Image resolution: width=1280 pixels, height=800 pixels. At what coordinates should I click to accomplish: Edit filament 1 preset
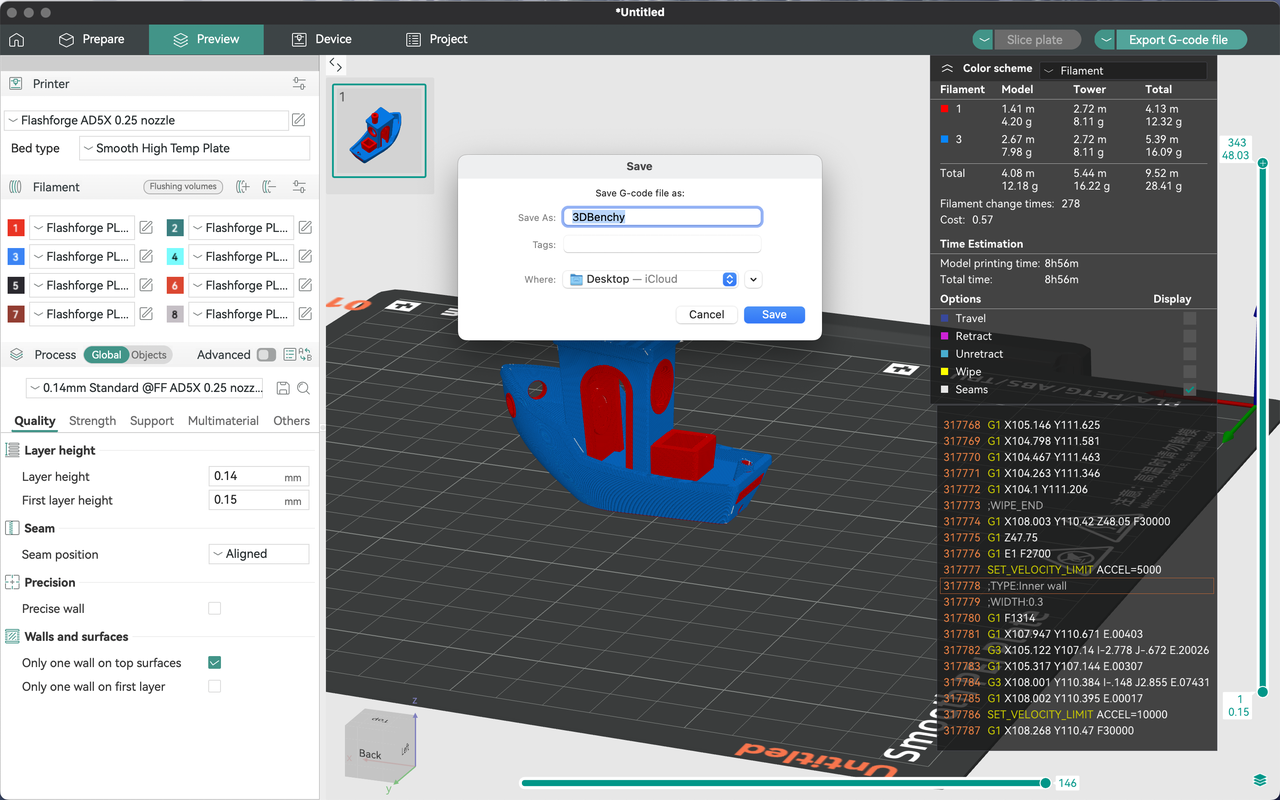tap(146, 228)
